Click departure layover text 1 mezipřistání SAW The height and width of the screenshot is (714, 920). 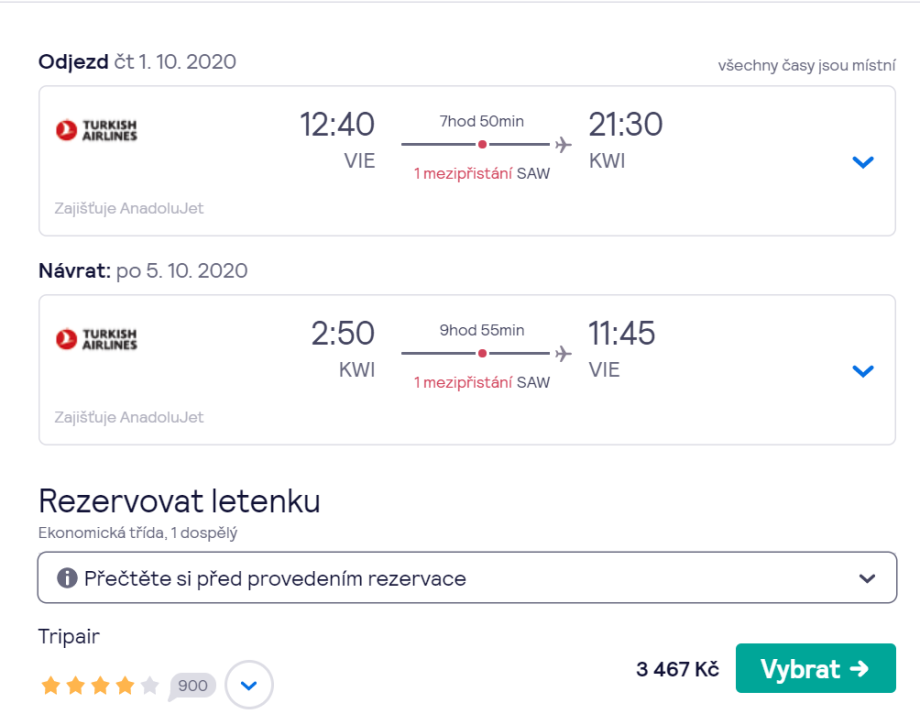coord(482,174)
